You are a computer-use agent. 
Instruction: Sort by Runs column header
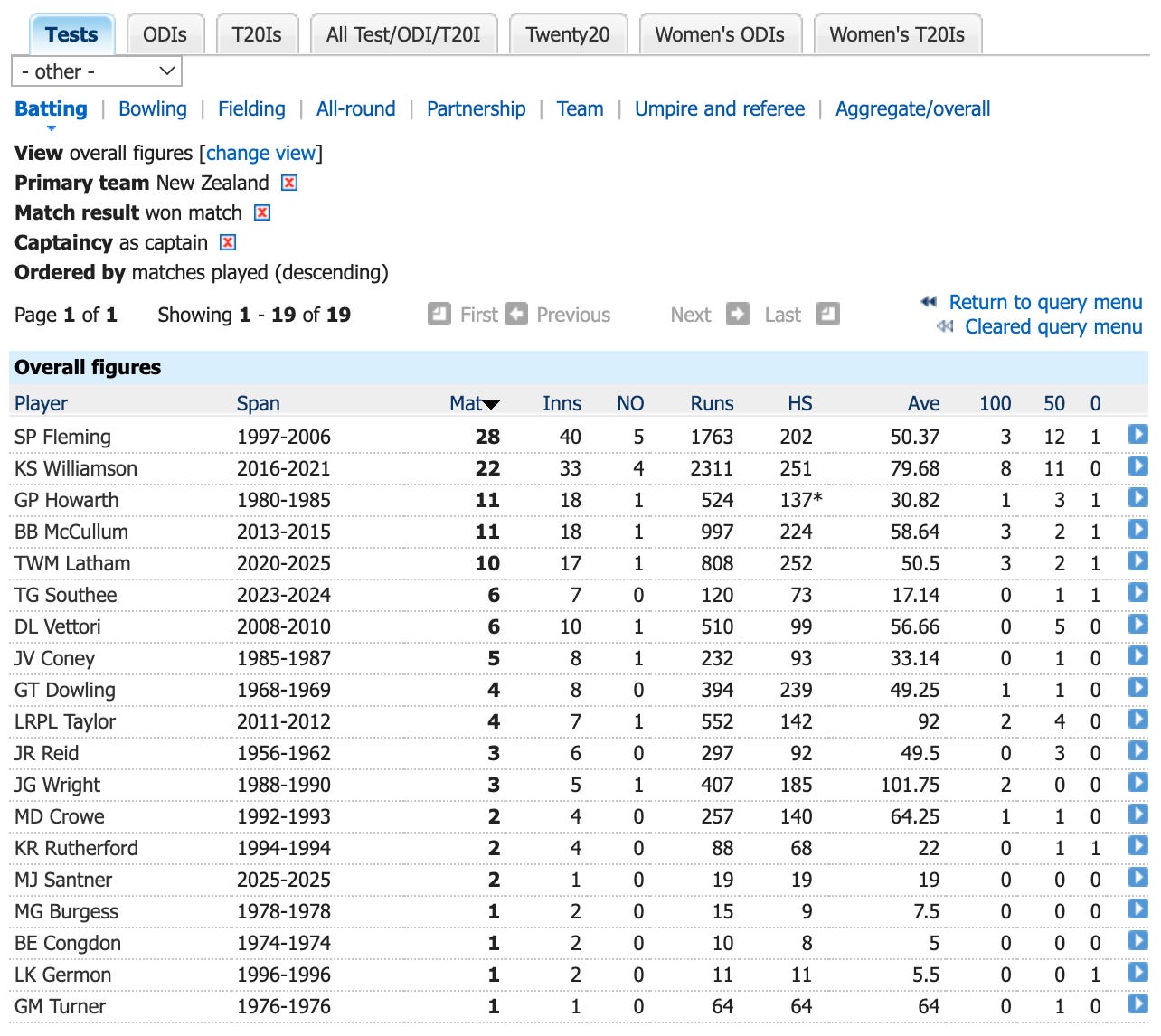713,403
